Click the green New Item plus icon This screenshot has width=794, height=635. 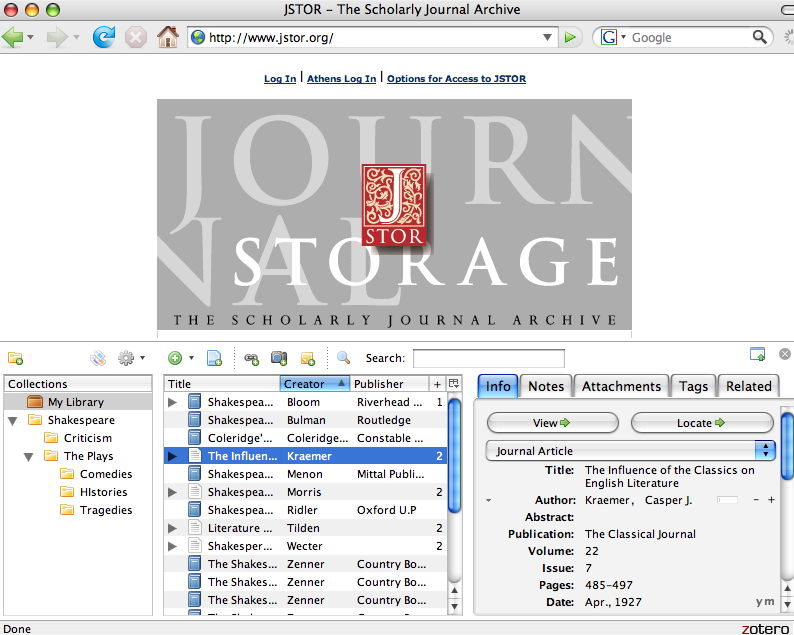[175, 358]
